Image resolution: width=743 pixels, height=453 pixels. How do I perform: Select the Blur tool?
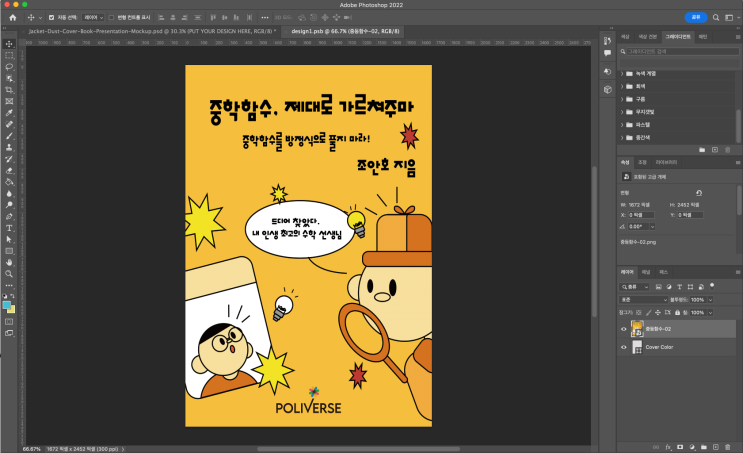click(9, 193)
